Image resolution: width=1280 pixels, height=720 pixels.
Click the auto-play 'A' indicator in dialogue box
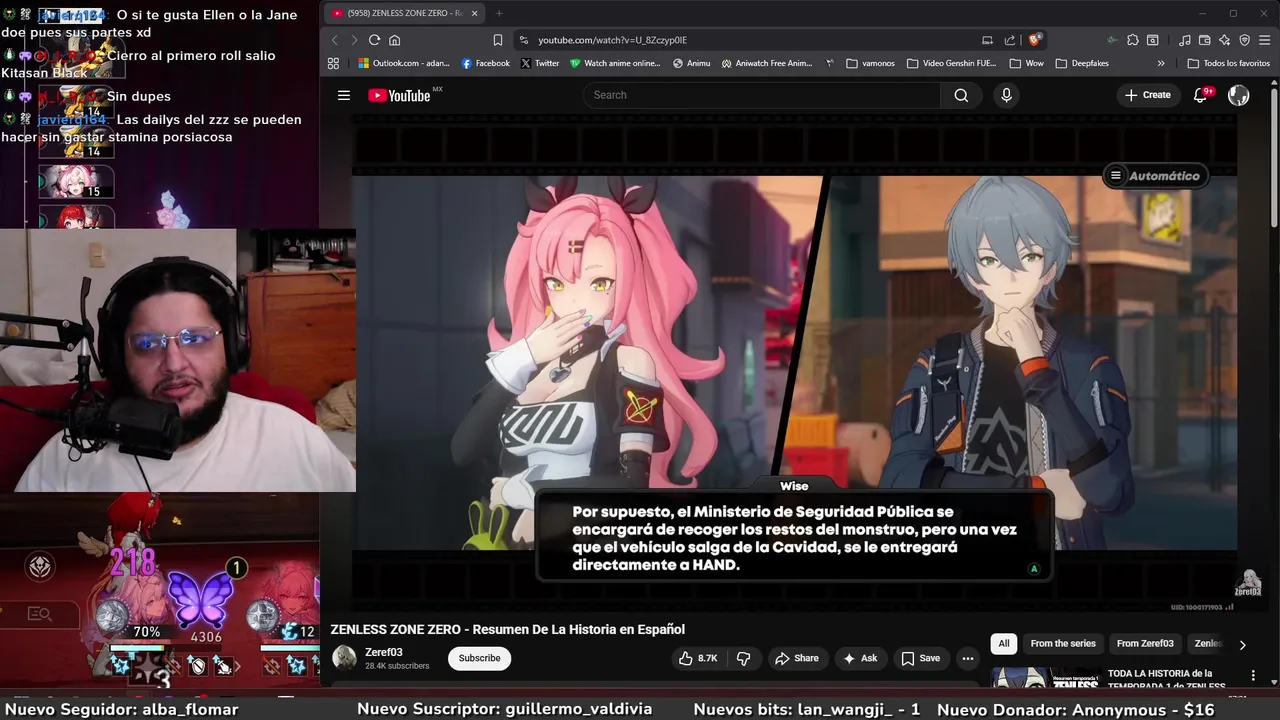(1034, 569)
